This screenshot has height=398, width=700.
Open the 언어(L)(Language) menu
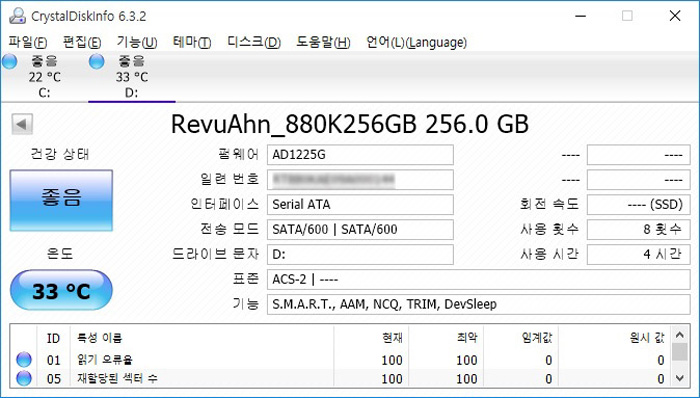(417, 43)
